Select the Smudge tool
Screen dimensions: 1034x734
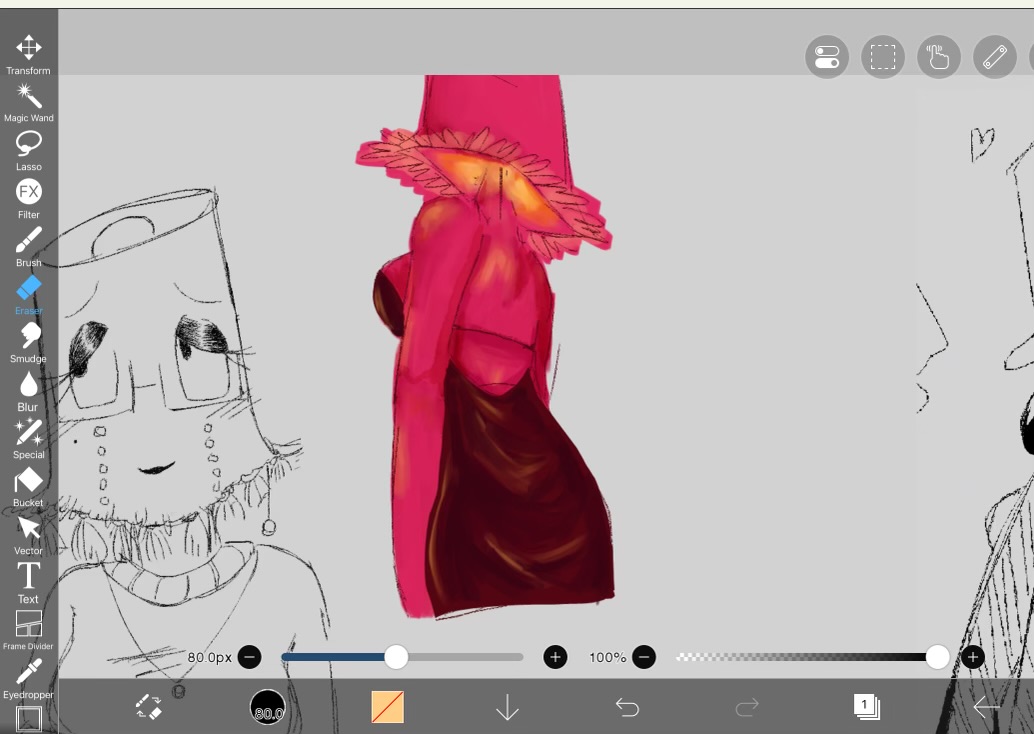coord(28,343)
